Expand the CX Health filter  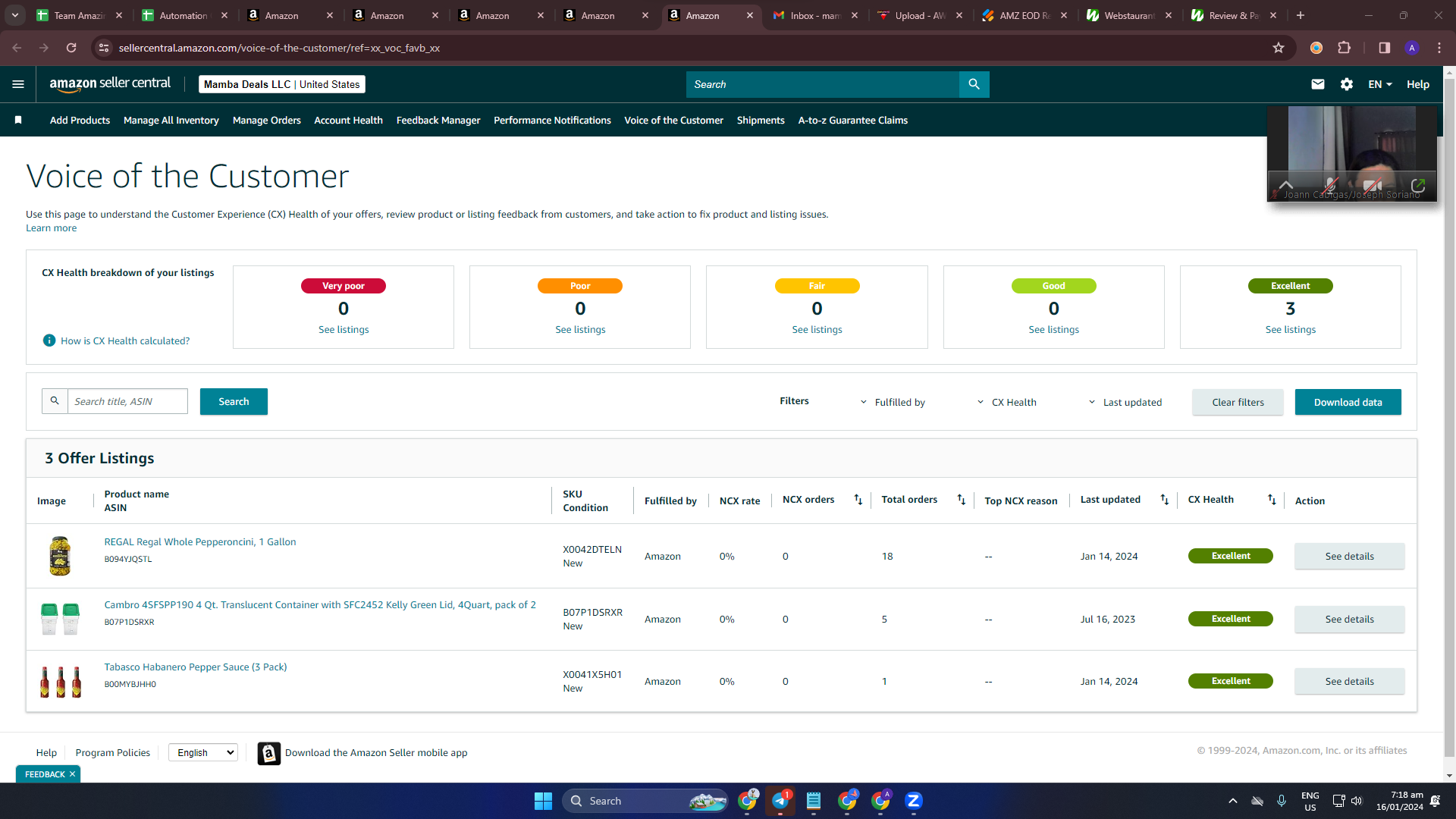(x=1006, y=402)
